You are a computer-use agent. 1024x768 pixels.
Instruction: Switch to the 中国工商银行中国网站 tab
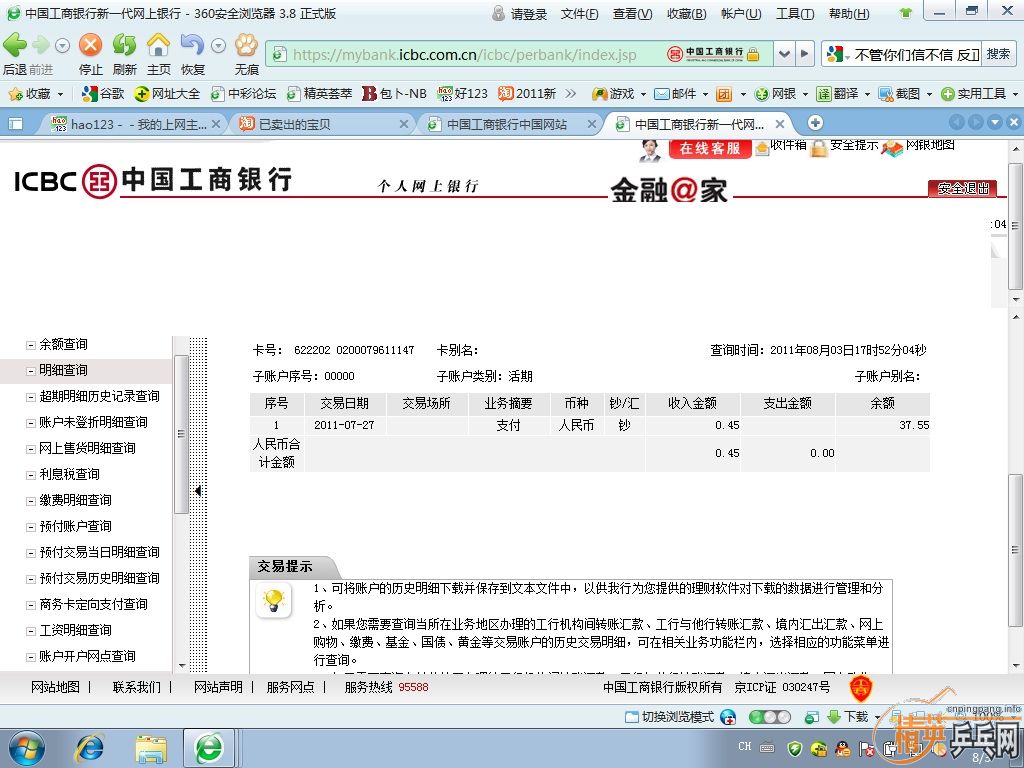coord(509,124)
